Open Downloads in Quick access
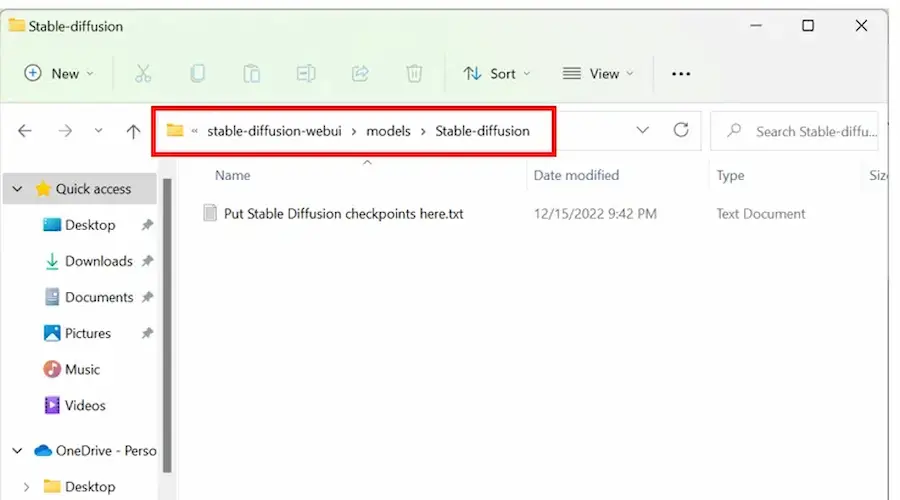 98,261
